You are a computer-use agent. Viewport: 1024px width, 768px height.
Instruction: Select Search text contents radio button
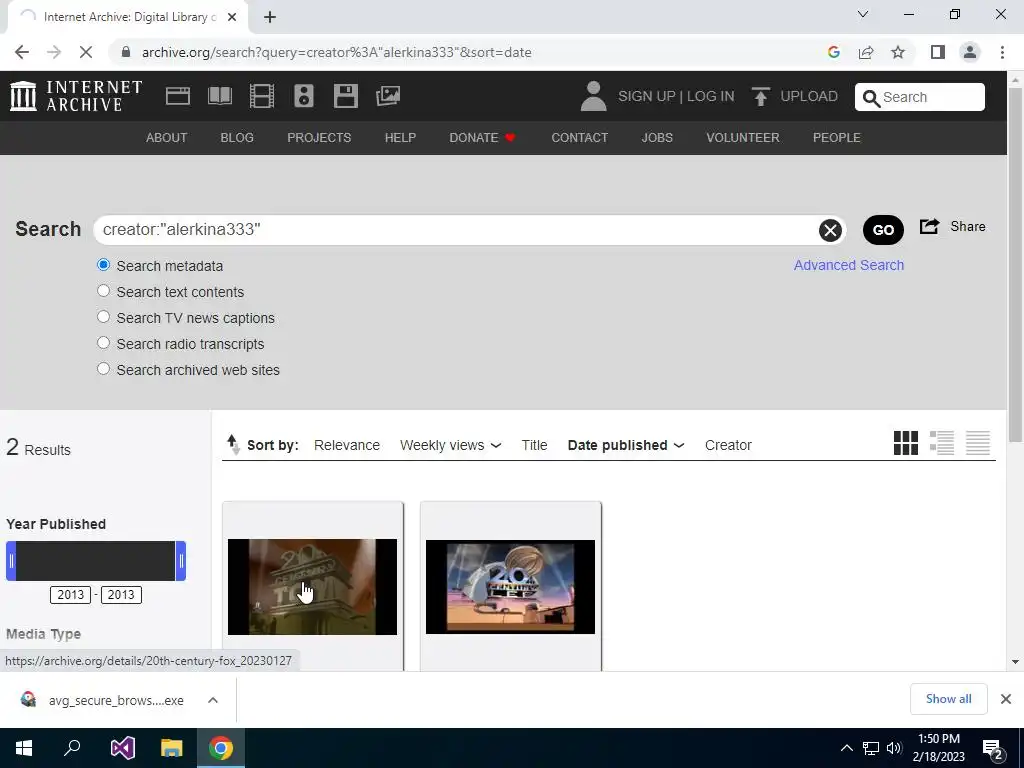(103, 291)
